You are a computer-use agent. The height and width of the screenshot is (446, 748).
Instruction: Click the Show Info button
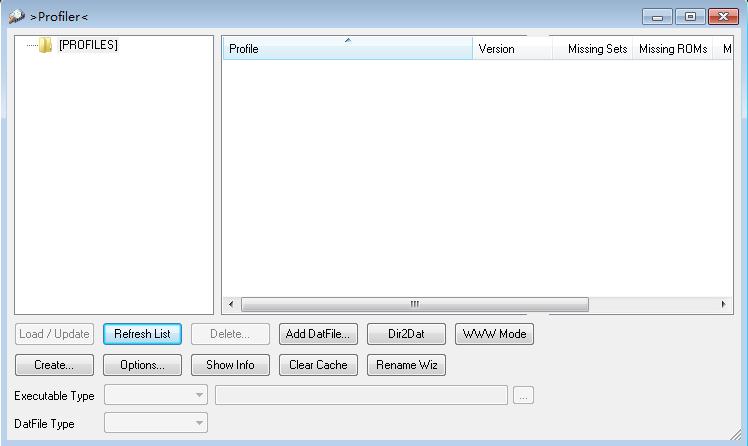point(230,365)
